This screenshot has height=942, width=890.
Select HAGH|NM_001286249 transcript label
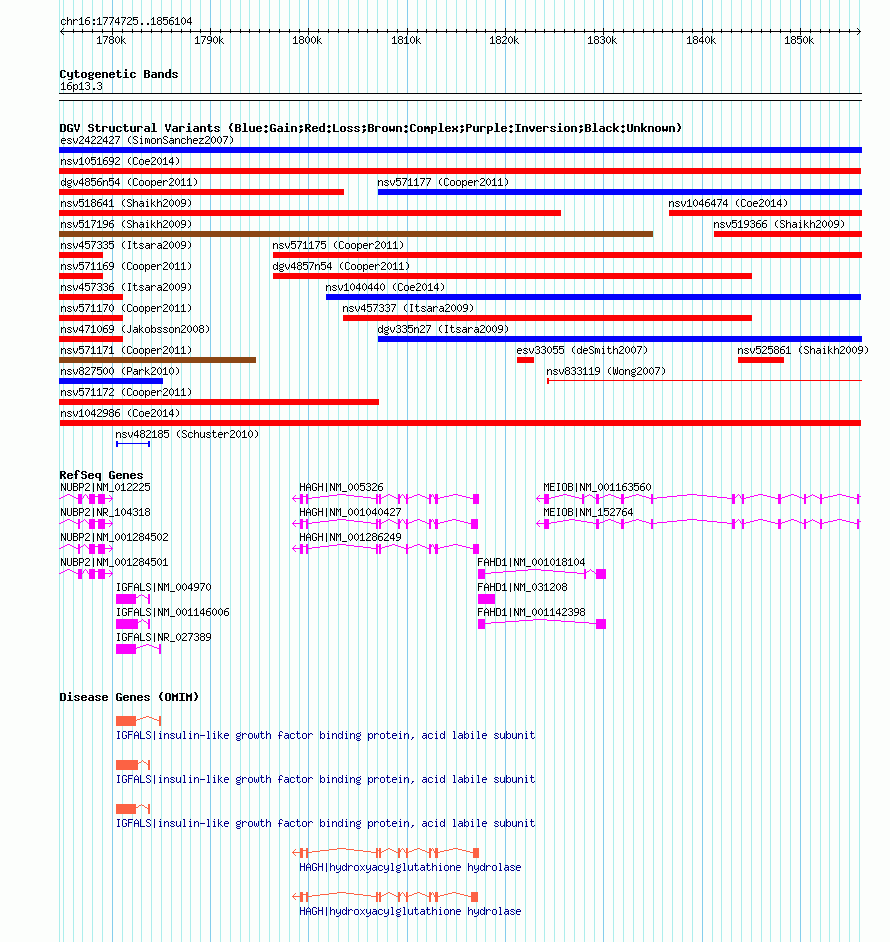click(350, 538)
